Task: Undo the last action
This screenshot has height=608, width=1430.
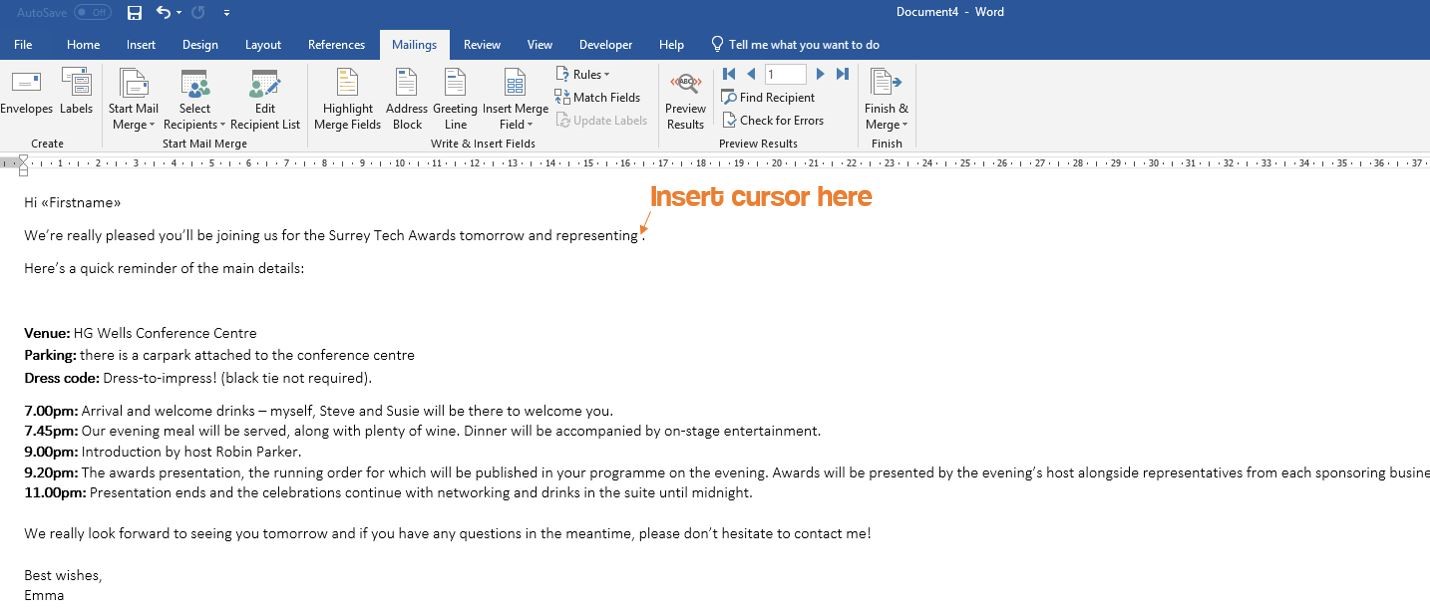Action: click(x=163, y=13)
